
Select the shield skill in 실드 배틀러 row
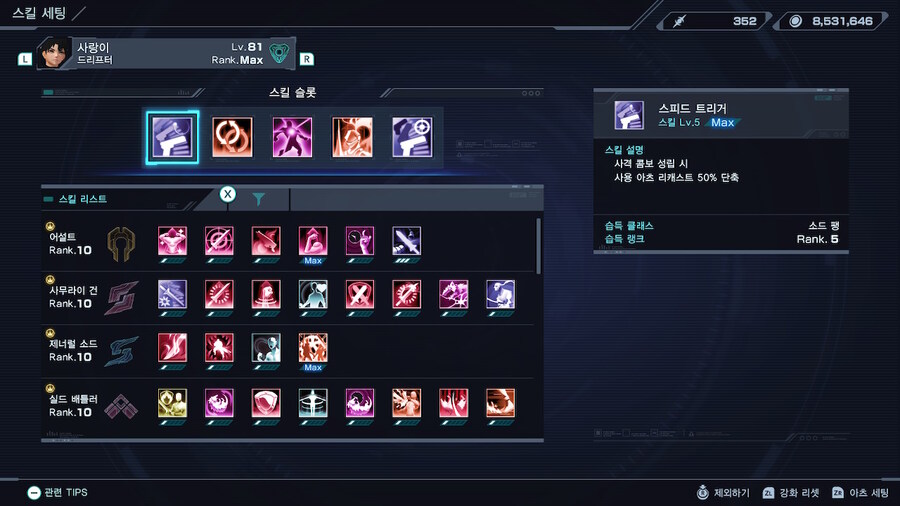coord(266,403)
